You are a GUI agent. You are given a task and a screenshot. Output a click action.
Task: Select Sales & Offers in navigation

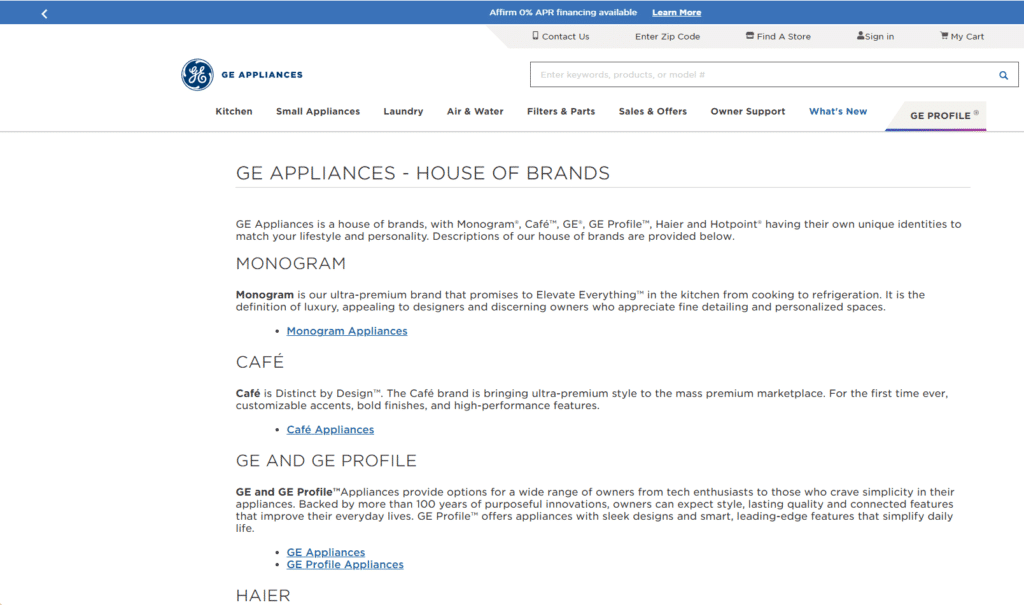tap(653, 112)
